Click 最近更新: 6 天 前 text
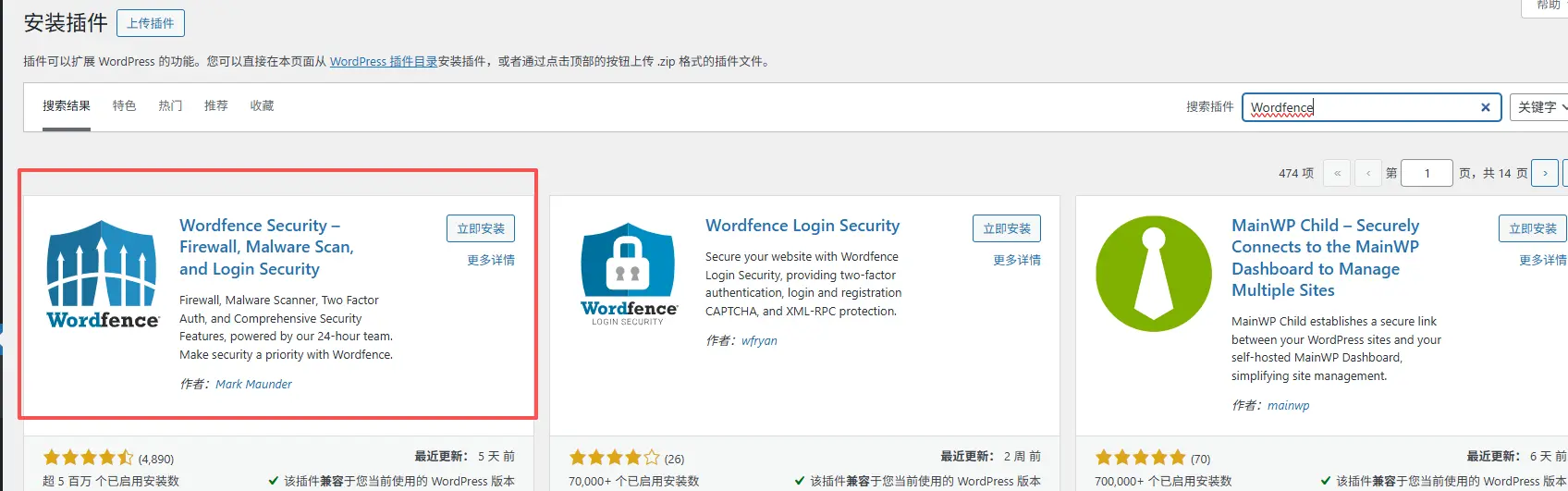The height and width of the screenshot is (491, 1568). click(1516, 457)
